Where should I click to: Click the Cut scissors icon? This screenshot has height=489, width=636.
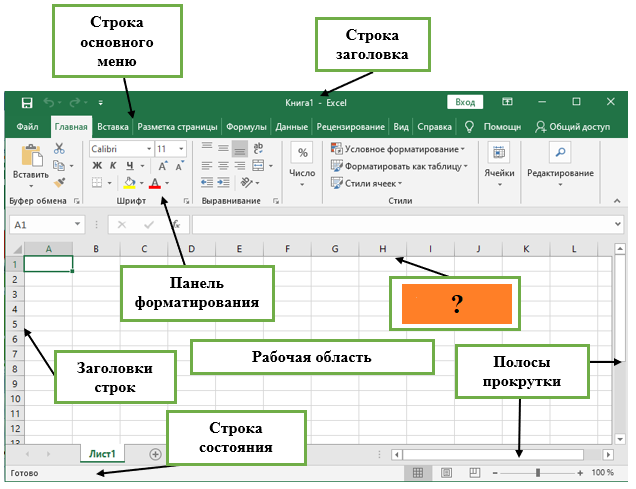click(x=59, y=149)
